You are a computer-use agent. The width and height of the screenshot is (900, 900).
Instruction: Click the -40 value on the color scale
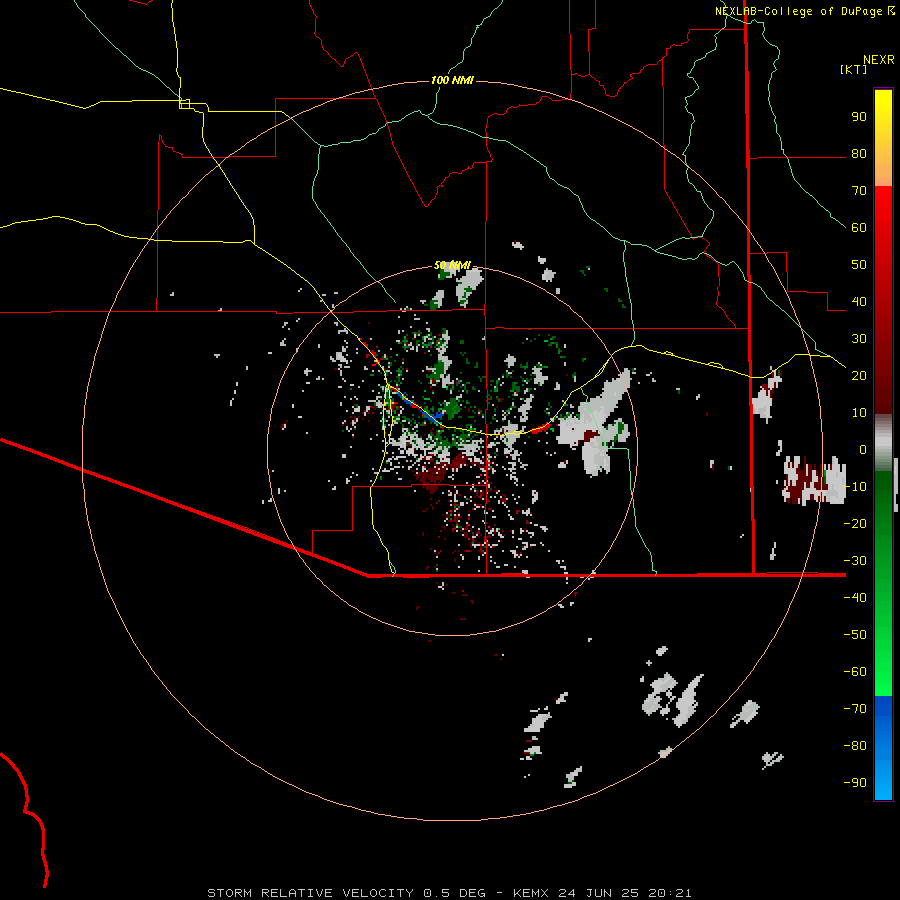point(855,598)
